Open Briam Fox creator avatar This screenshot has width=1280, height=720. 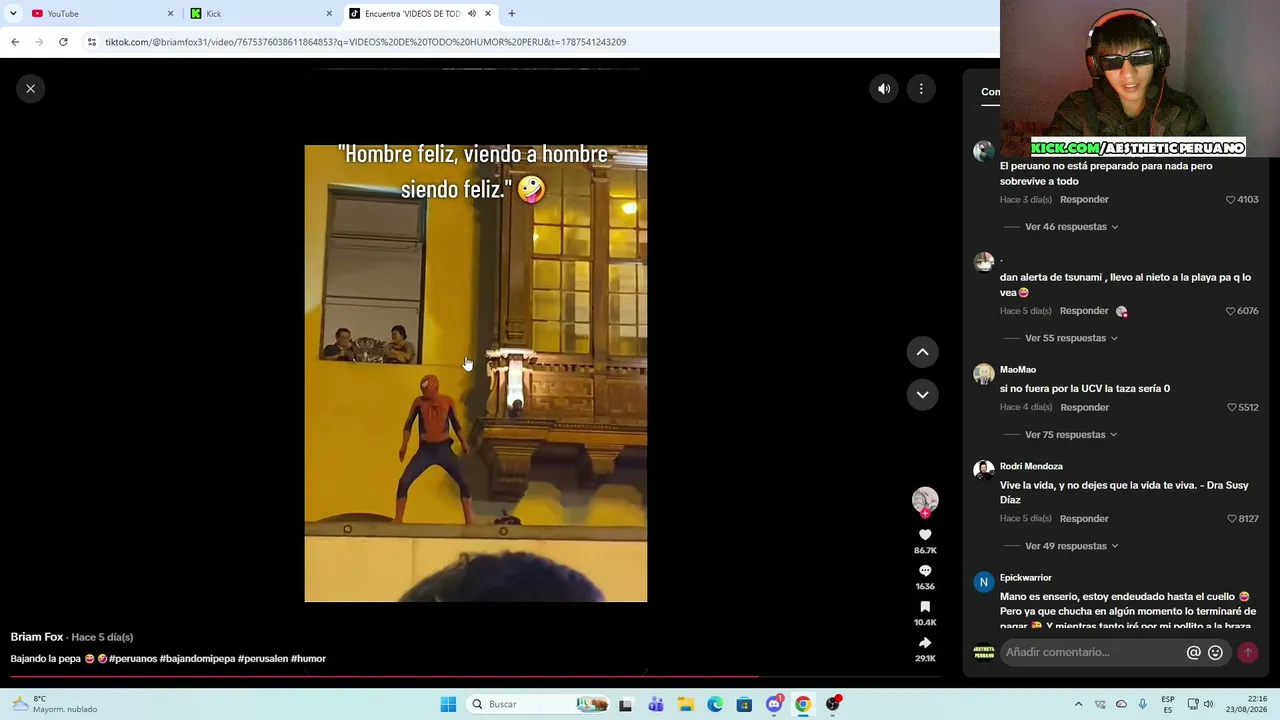[925, 500]
